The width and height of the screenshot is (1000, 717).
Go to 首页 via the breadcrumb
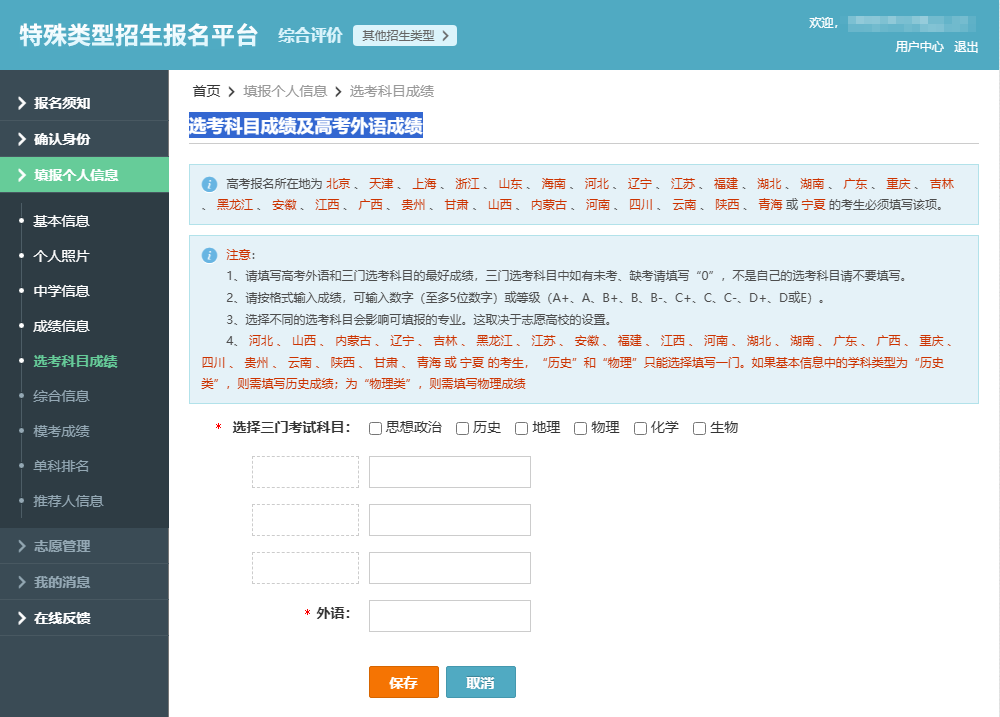(x=205, y=90)
